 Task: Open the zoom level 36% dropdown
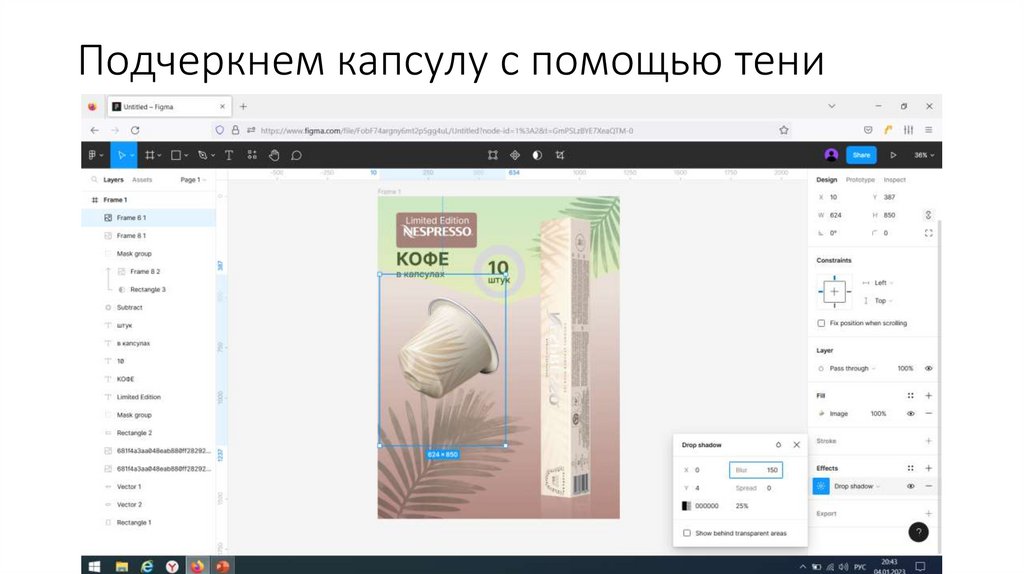click(923, 155)
